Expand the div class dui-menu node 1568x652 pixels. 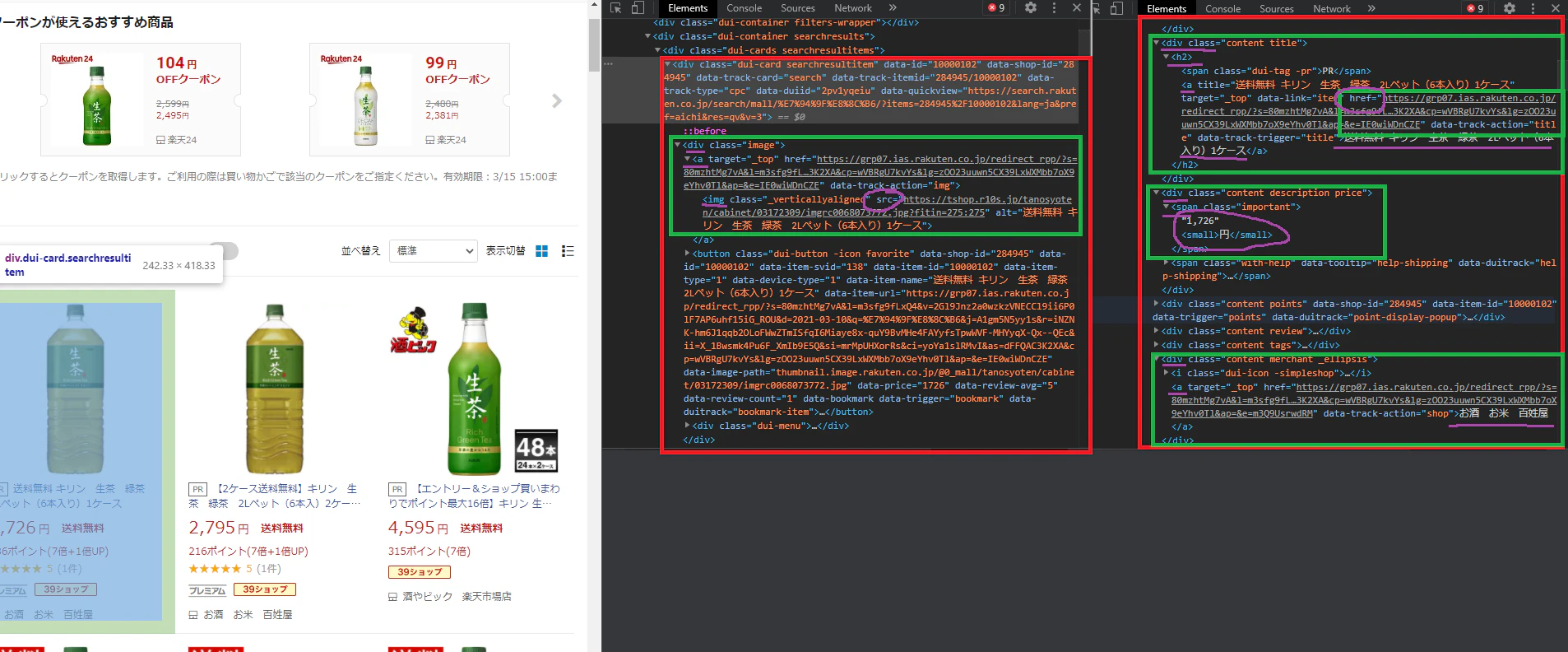coord(688,426)
